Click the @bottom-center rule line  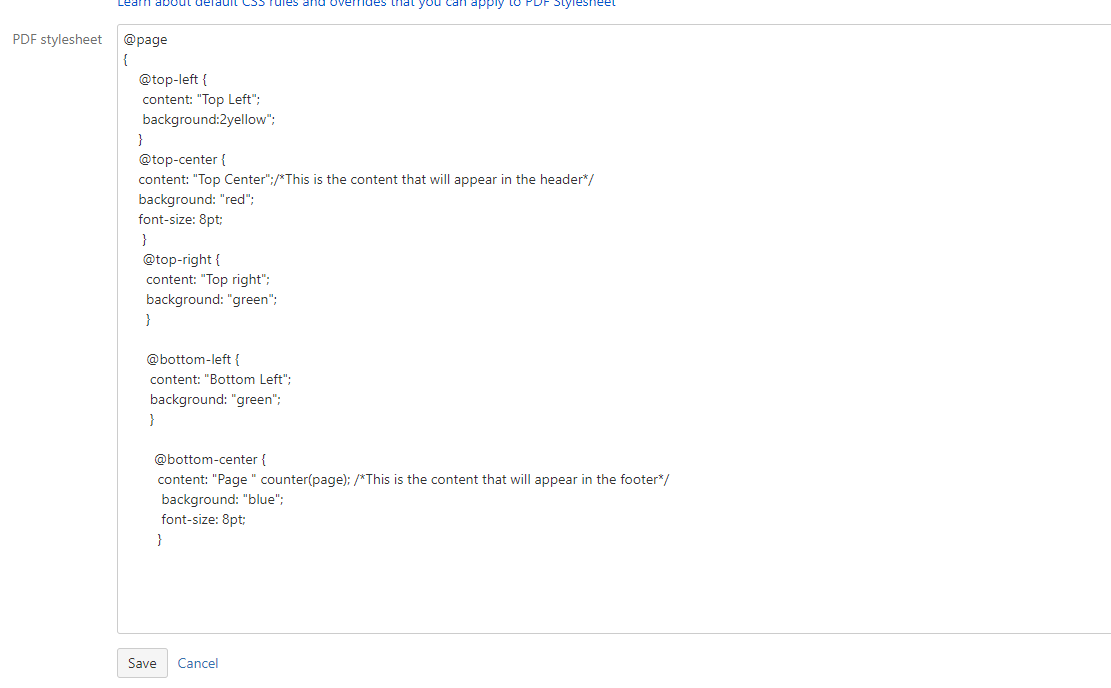(x=210, y=459)
